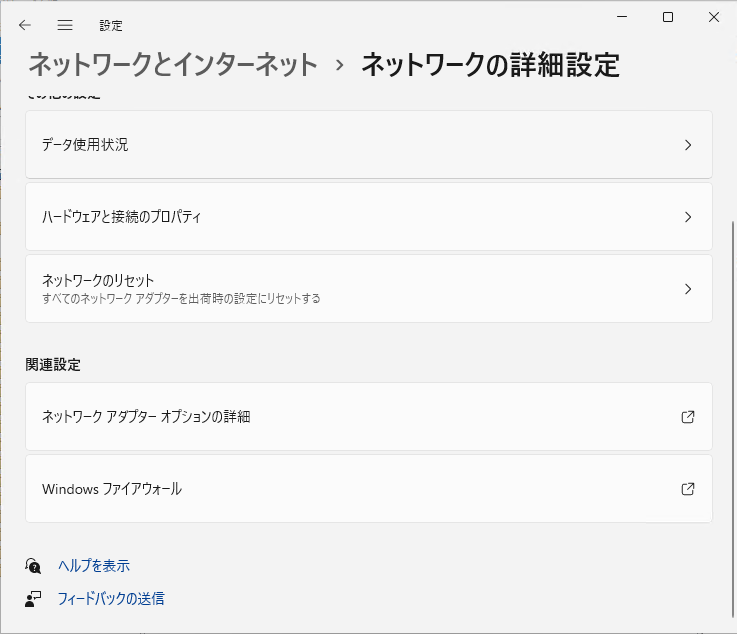Click the ヘルプを表示 help icon
This screenshot has width=737, height=634.
click(x=33, y=566)
